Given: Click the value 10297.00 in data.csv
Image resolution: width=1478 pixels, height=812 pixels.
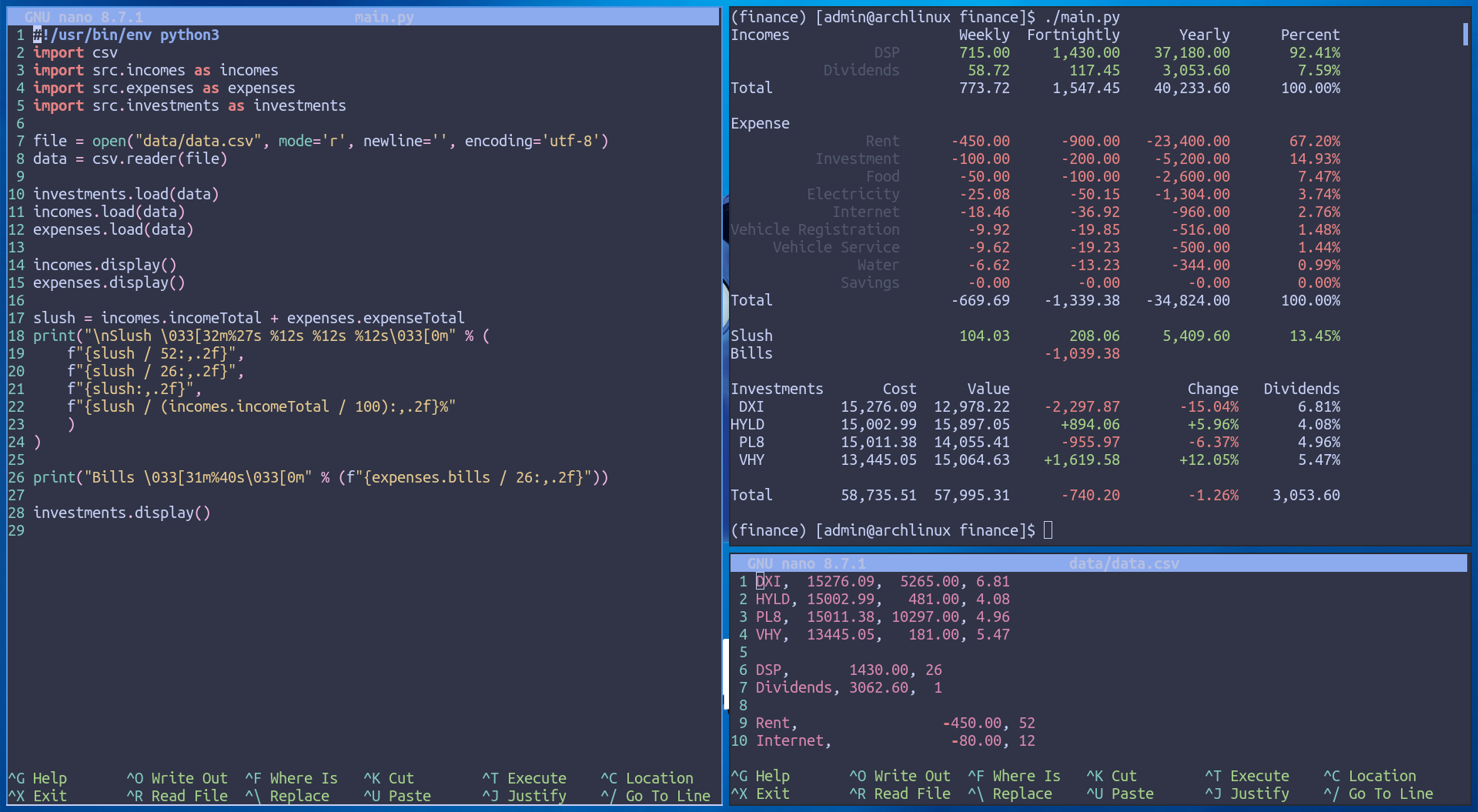Looking at the screenshot, I should pyautogui.click(x=925, y=617).
